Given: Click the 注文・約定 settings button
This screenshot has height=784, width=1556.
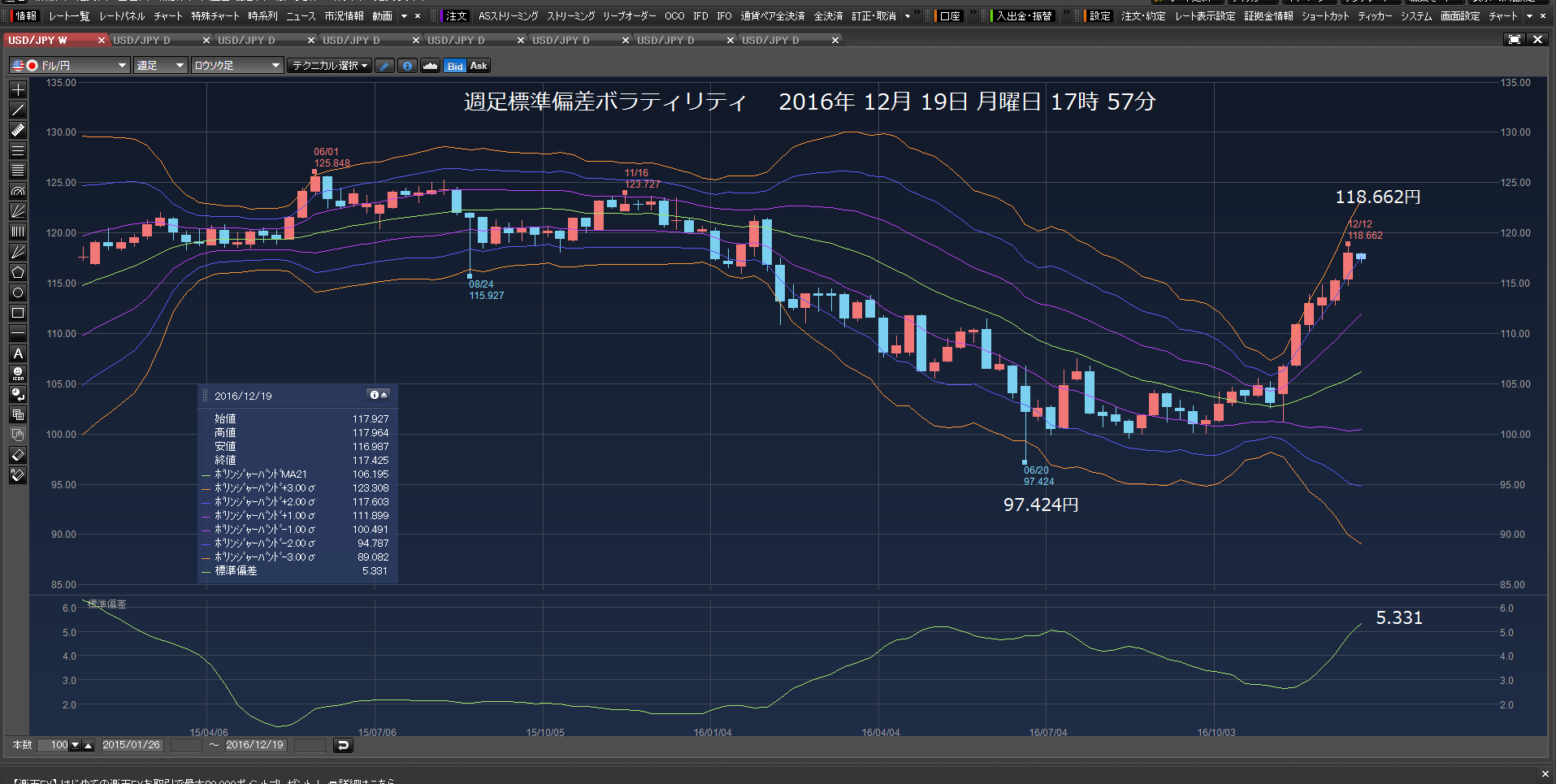Looking at the screenshot, I should [x=1143, y=16].
